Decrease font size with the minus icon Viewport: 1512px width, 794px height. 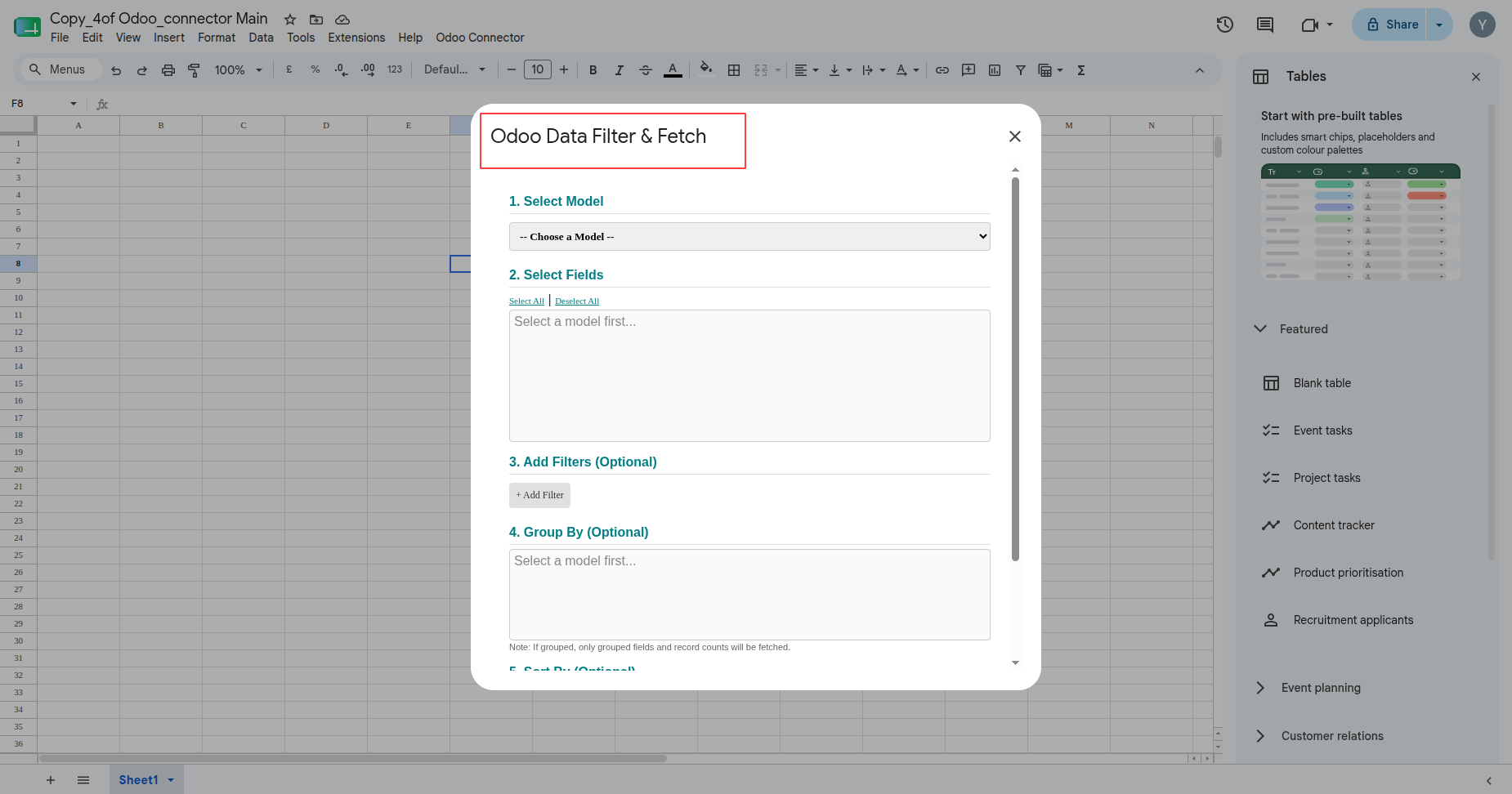[x=512, y=70]
